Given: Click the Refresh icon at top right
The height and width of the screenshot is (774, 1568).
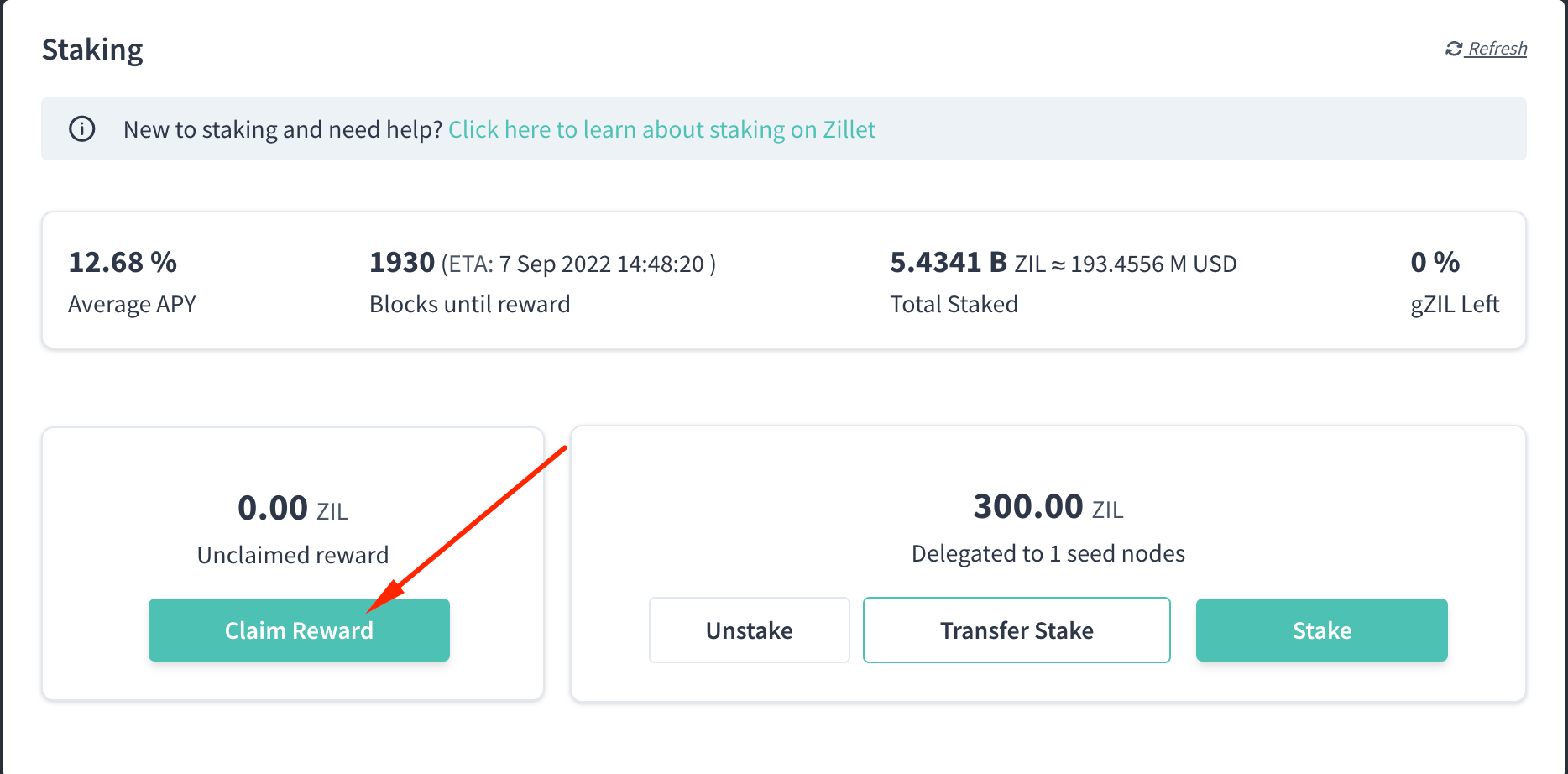Looking at the screenshot, I should (1454, 48).
